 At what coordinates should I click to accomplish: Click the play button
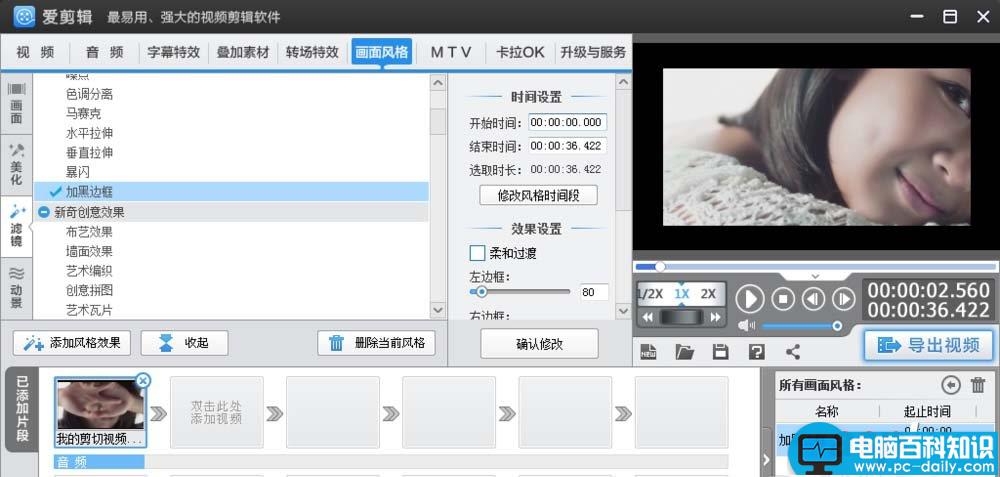click(x=750, y=298)
